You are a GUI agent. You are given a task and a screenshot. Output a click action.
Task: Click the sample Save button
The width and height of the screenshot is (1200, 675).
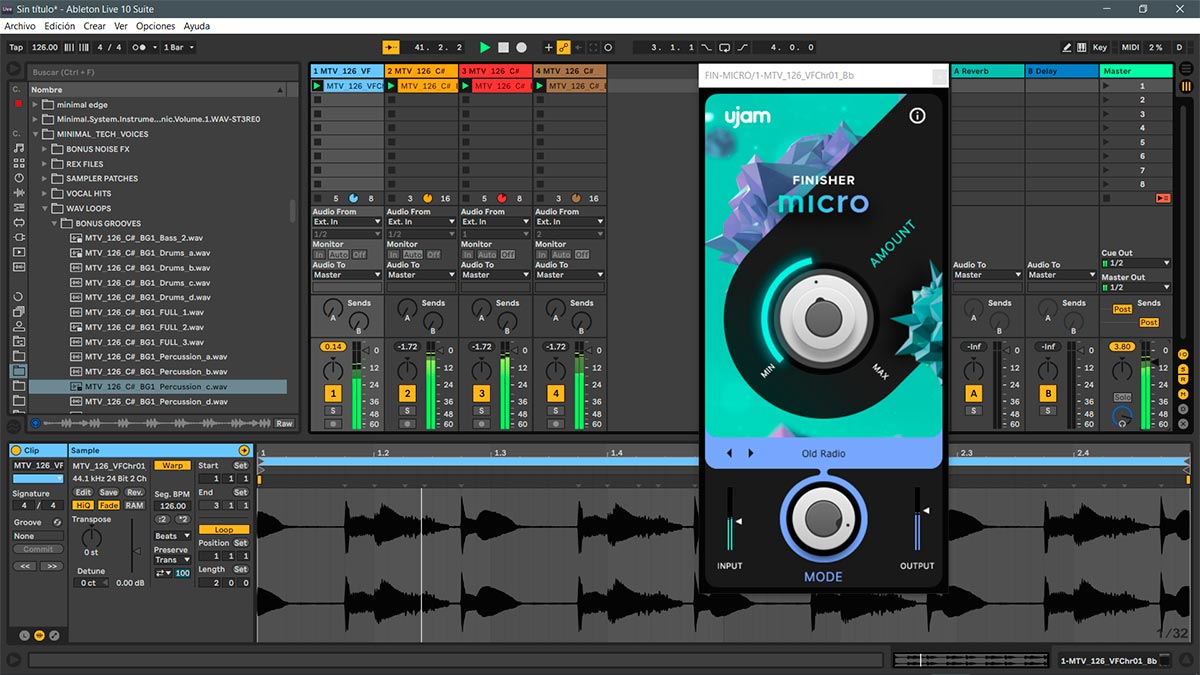pos(108,492)
